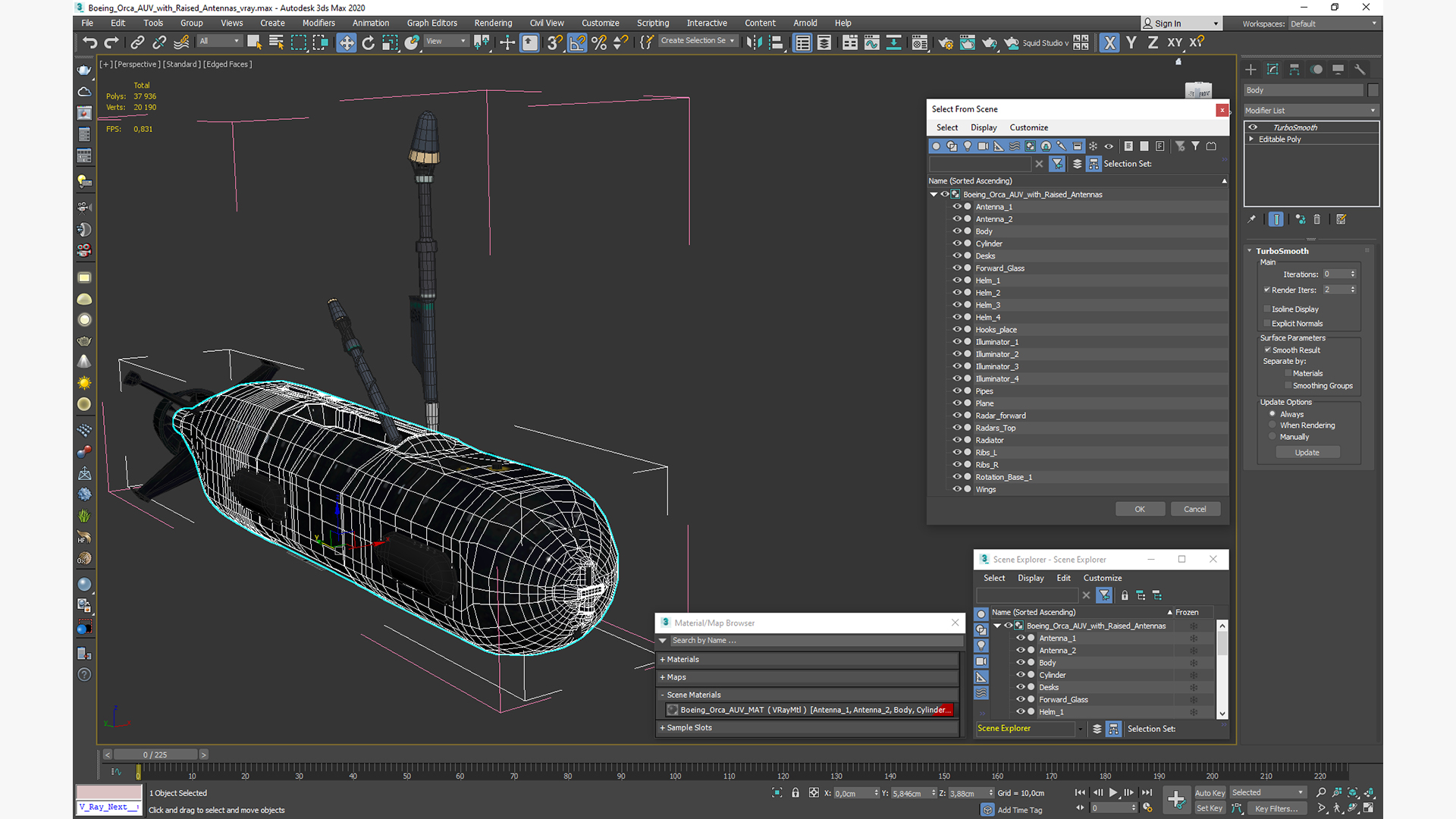This screenshot has height=819, width=1456.
Task: Toggle Smooth Result checkbox
Action: pos(1267,350)
